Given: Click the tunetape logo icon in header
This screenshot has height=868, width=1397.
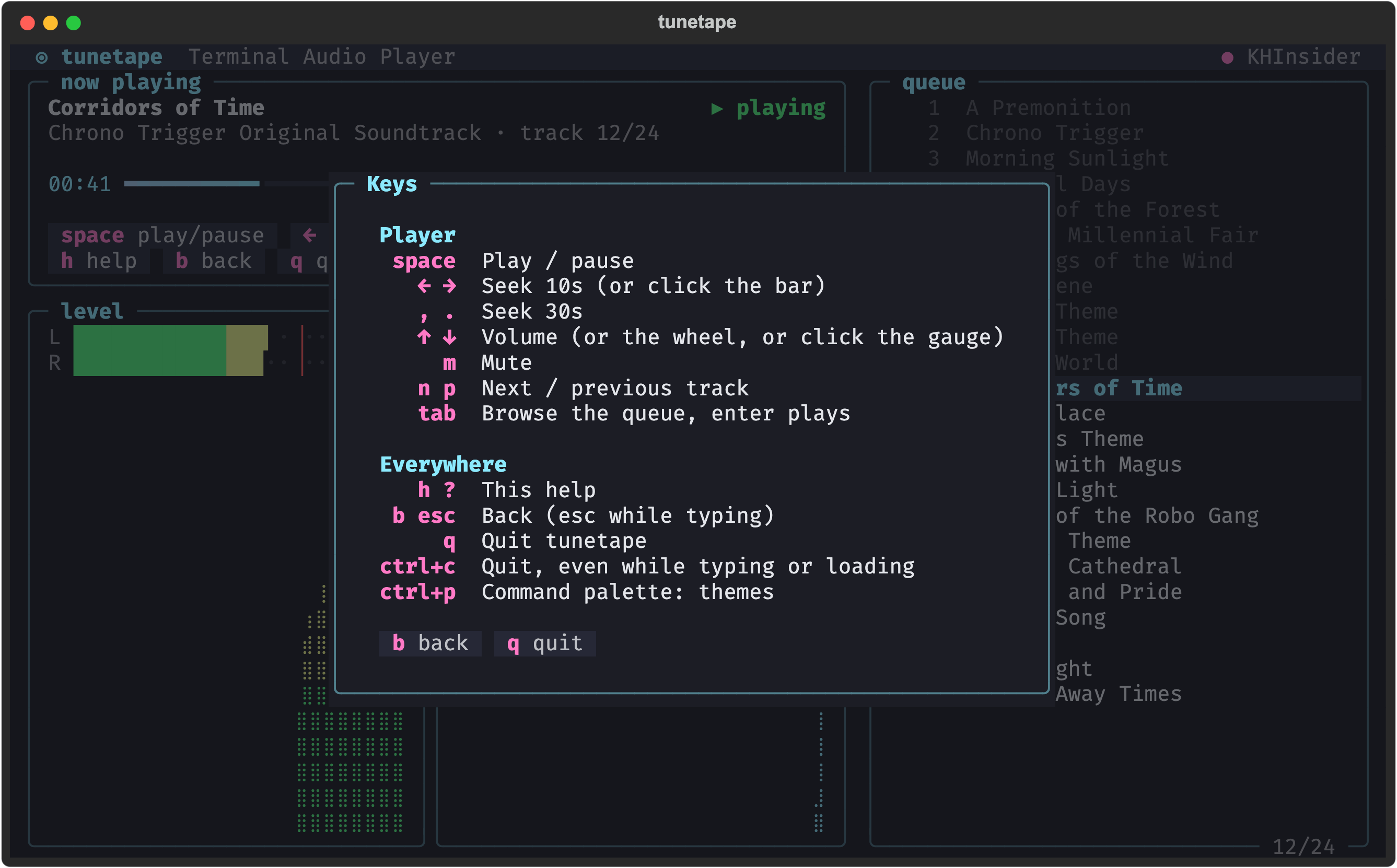Looking at the screenshot, I should [x=42, y=57].
